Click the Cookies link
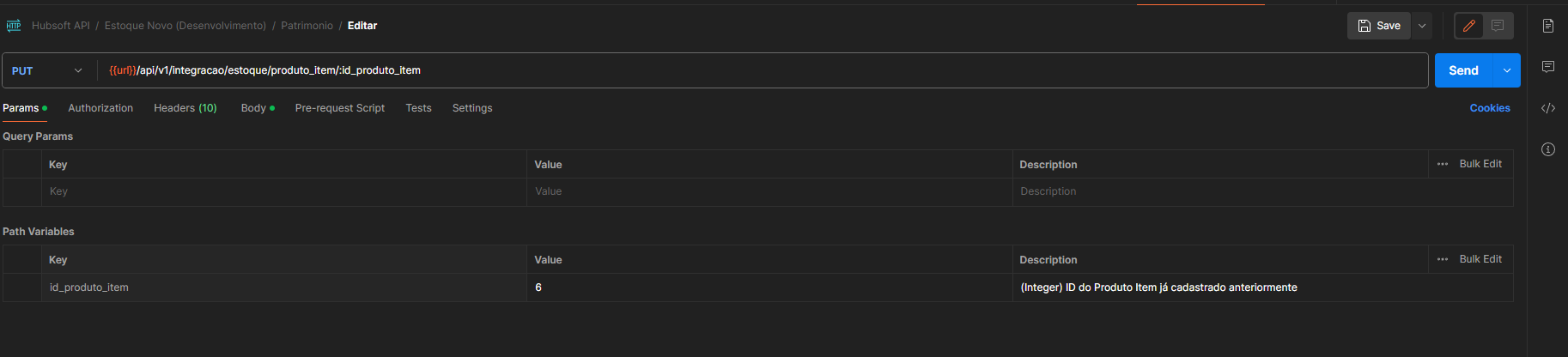Screen dimensions: 1568x357 tap(1490, 108)
